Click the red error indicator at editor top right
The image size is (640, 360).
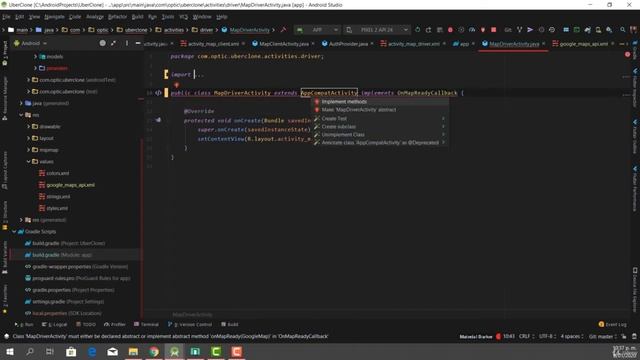[x=627, y=54]
